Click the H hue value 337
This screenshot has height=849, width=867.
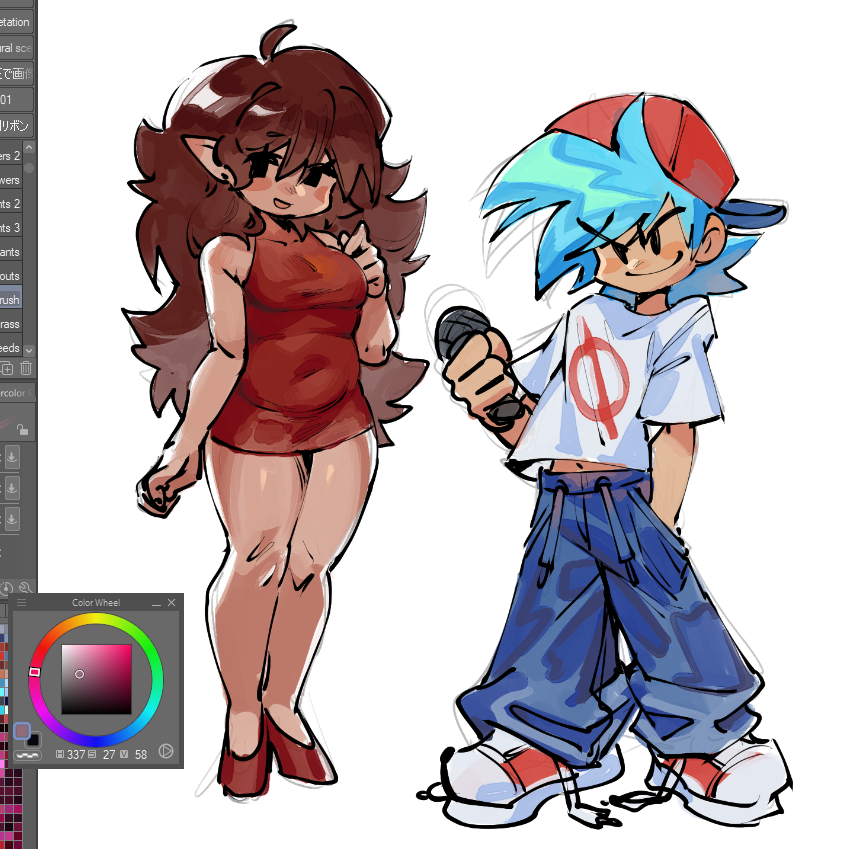tap(76, 754)
